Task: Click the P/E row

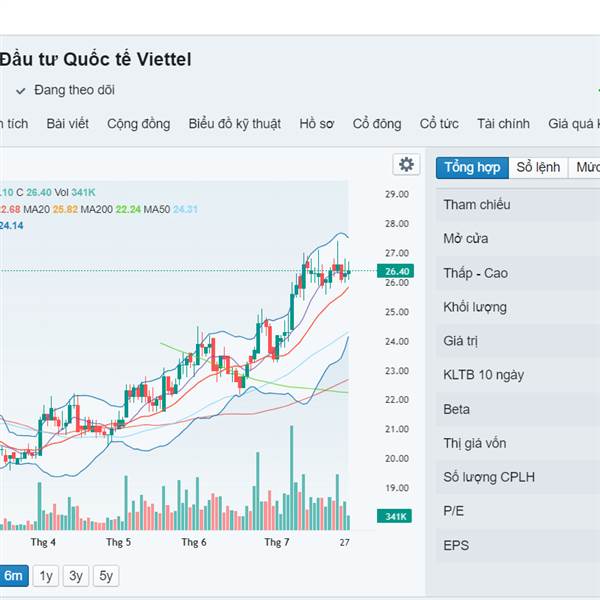Action: 518,511
